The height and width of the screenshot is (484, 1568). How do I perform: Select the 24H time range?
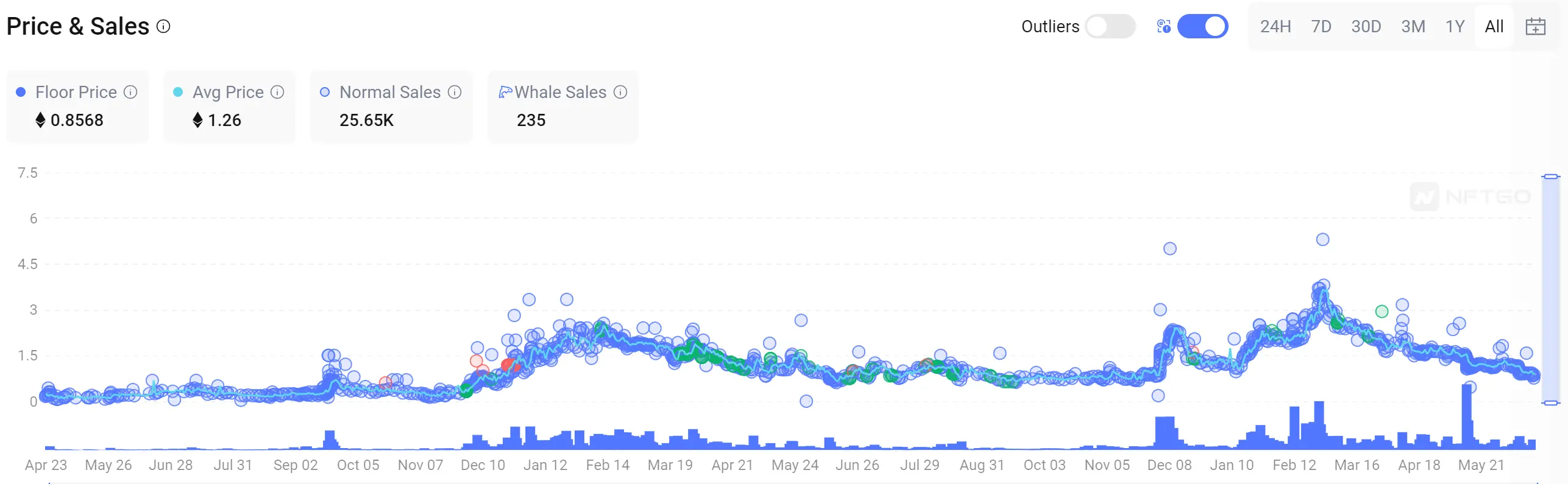pos(1275,27)
